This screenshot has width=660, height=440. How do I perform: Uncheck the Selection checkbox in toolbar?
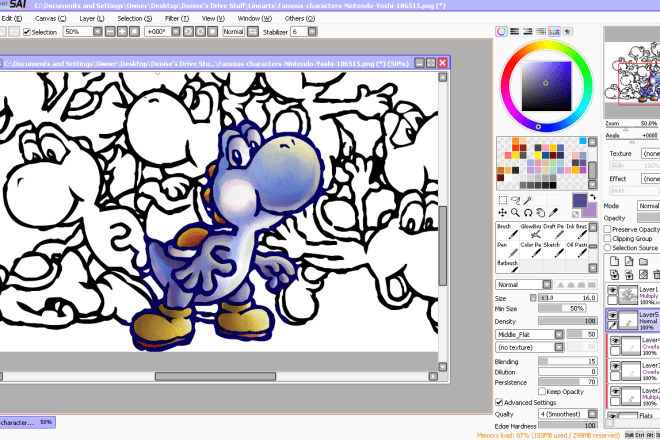coord(27,32)
